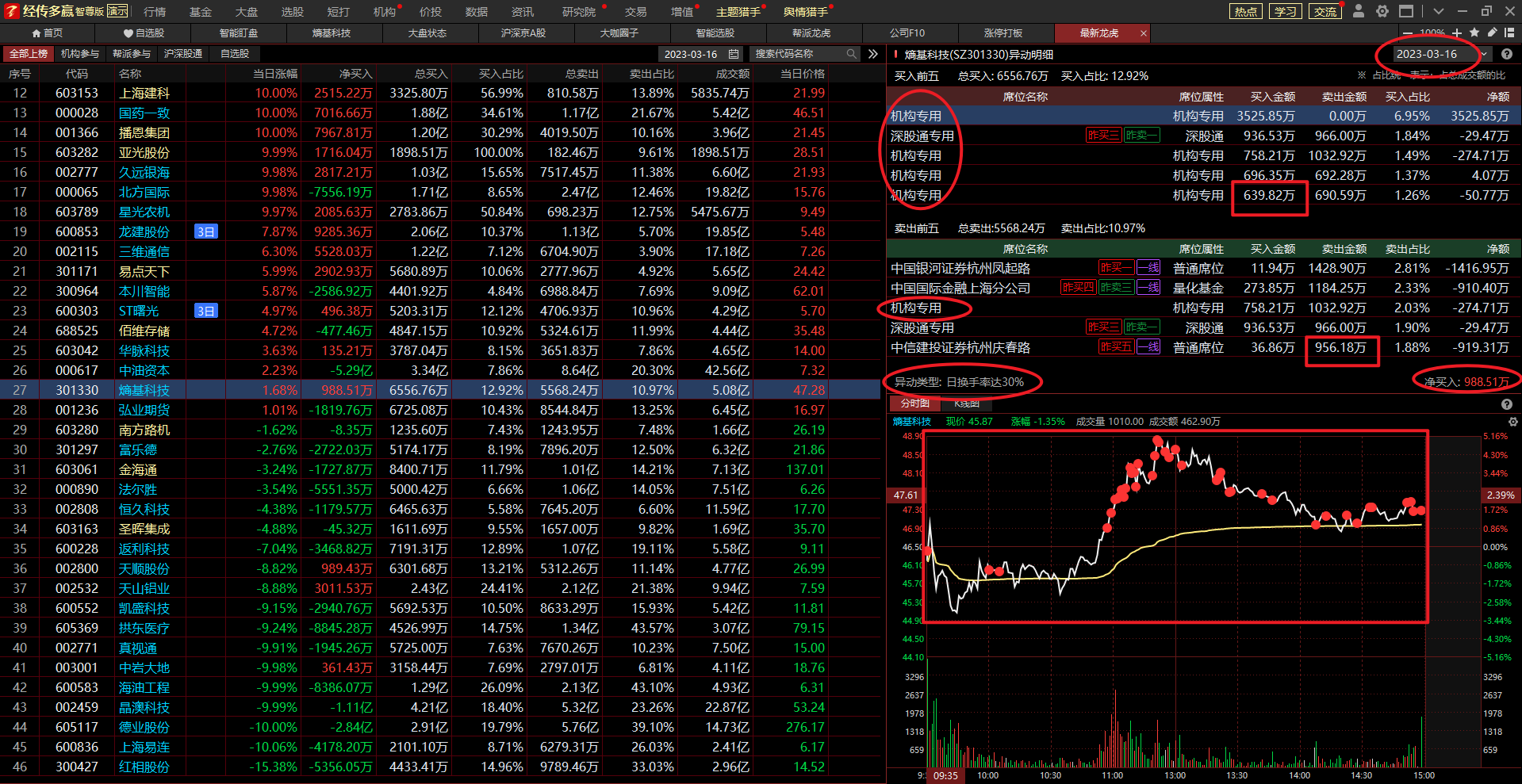This screenshot has width=1522, height=784.
Task: Open the 行情 menu
Action: [155, 12]
